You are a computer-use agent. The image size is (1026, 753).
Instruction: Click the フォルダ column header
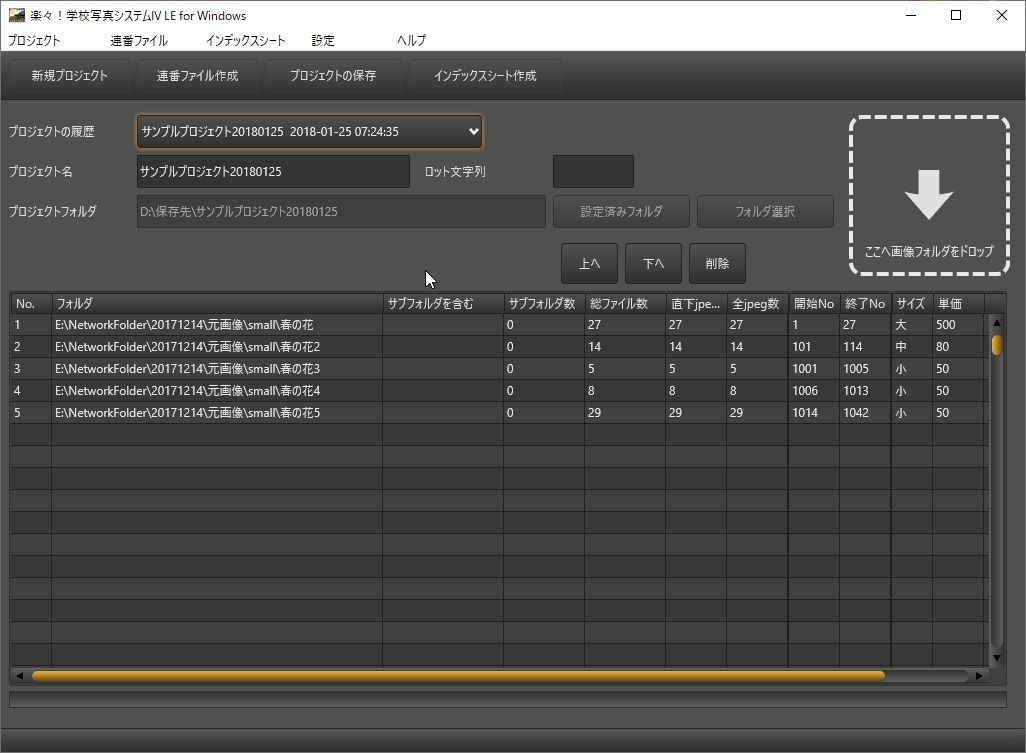pyautogui.click(x=217, y=304)
